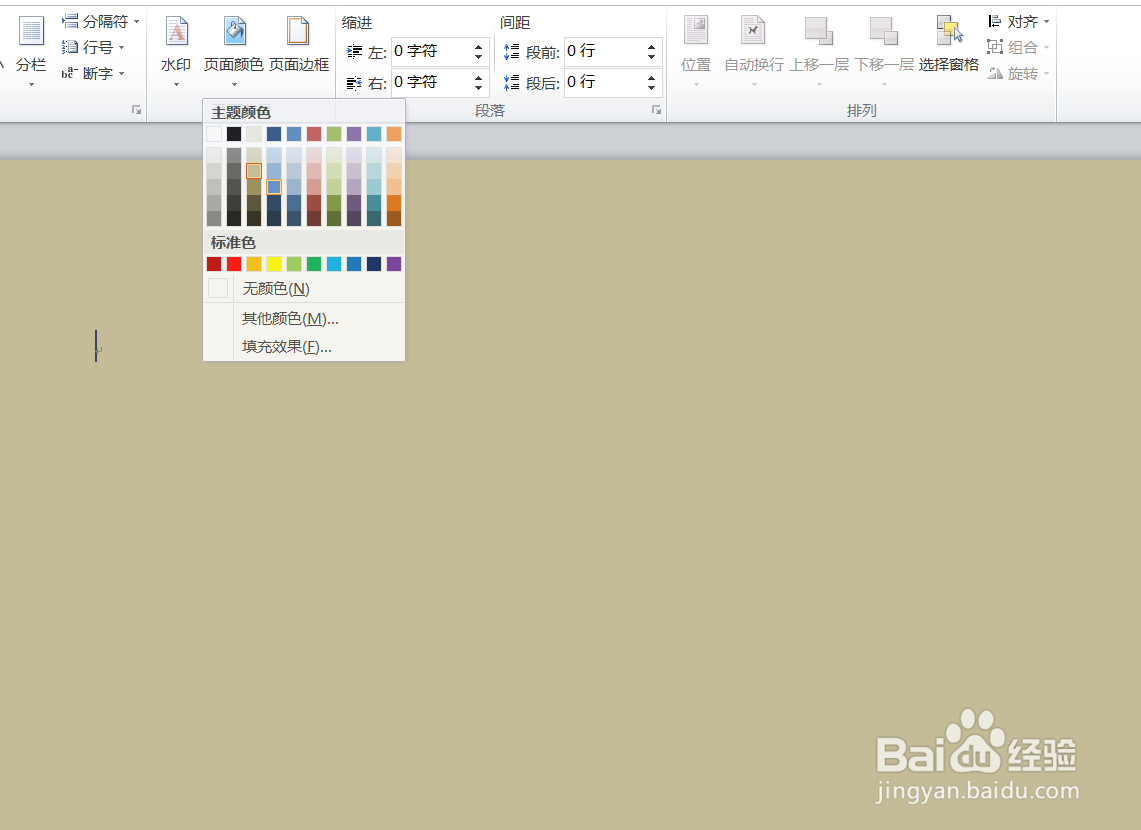Select No Color (无颜色) option
This screenshot has height=830, width=1141.
(x=304, y=289)
